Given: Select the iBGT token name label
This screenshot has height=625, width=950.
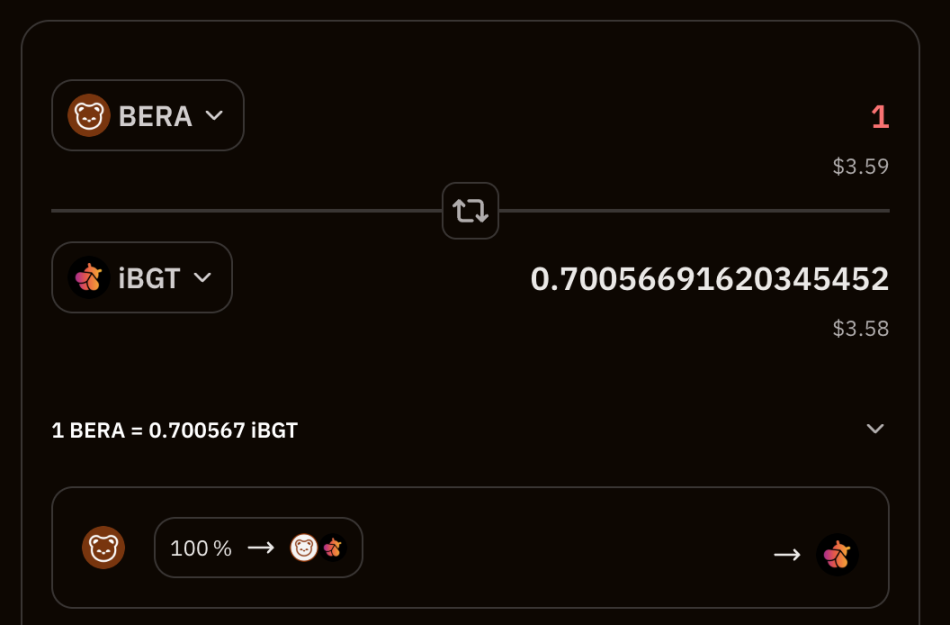Looking at the screenshot, I should [x=149, y=279].
